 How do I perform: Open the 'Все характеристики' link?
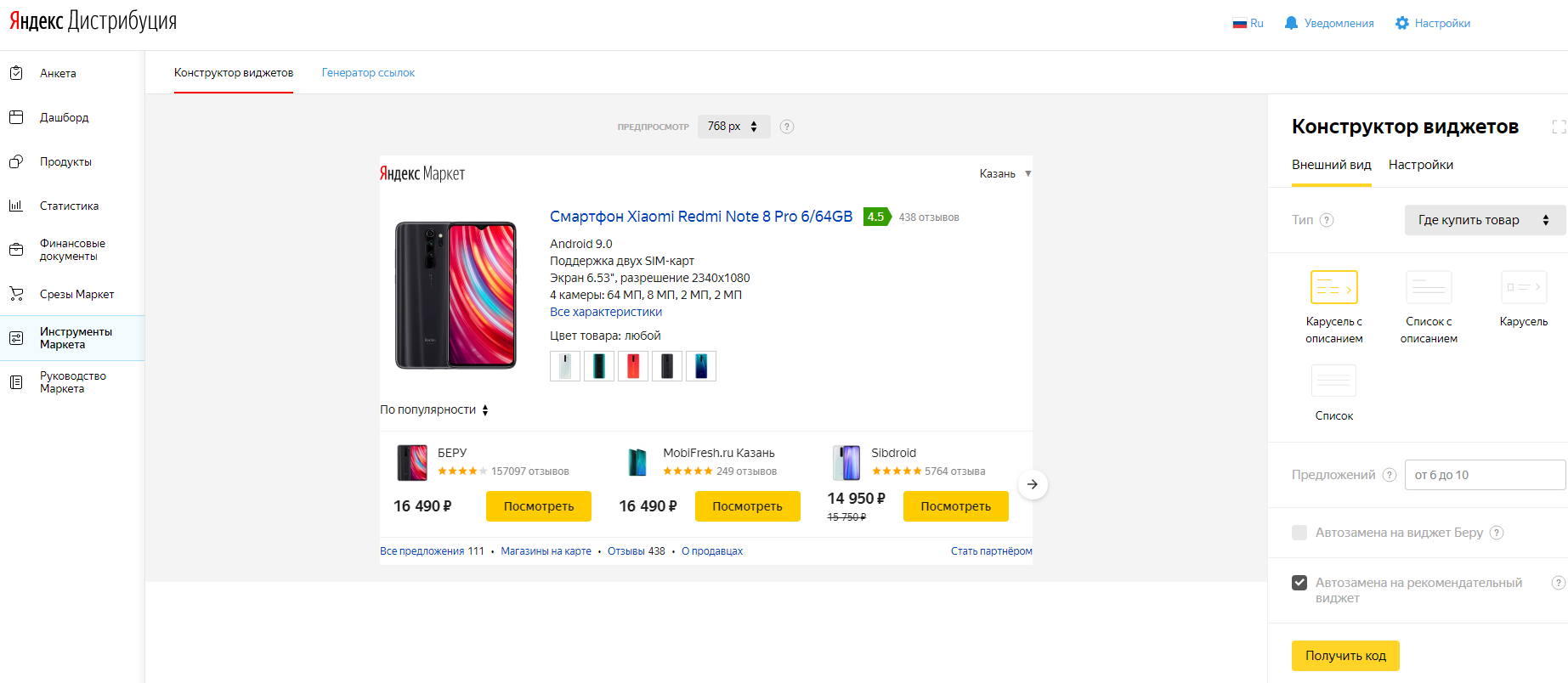click(x=605, y=312)
